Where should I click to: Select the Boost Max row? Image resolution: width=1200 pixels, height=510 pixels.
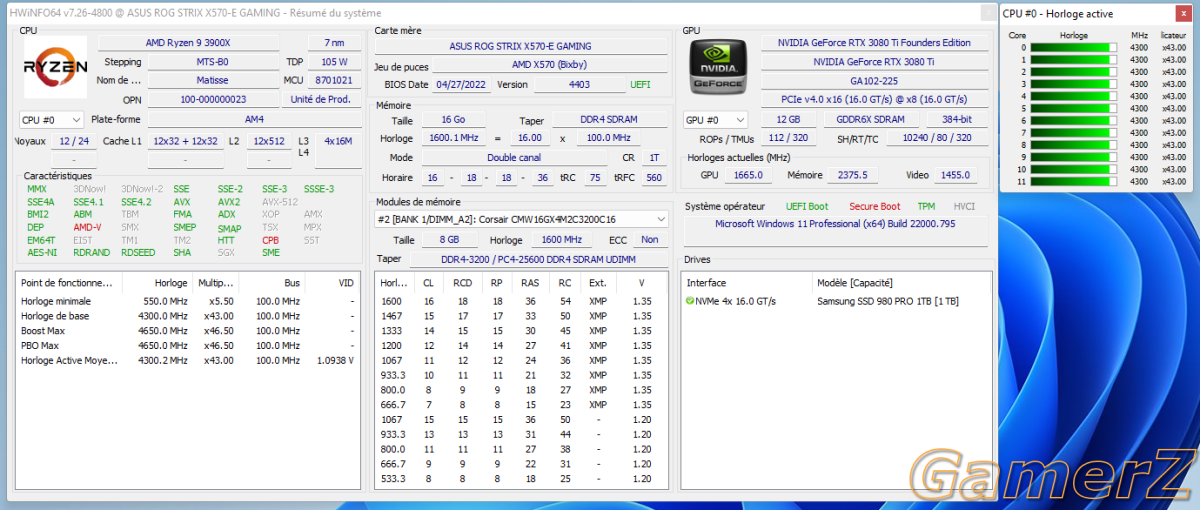(x=188, y=331)
